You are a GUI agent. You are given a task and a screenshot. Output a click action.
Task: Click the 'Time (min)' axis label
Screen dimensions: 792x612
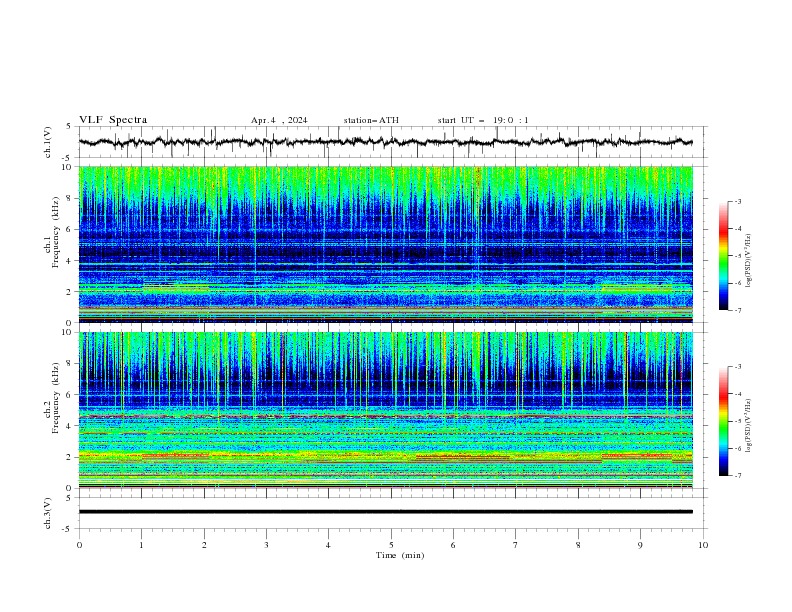[x=400, y=555]
